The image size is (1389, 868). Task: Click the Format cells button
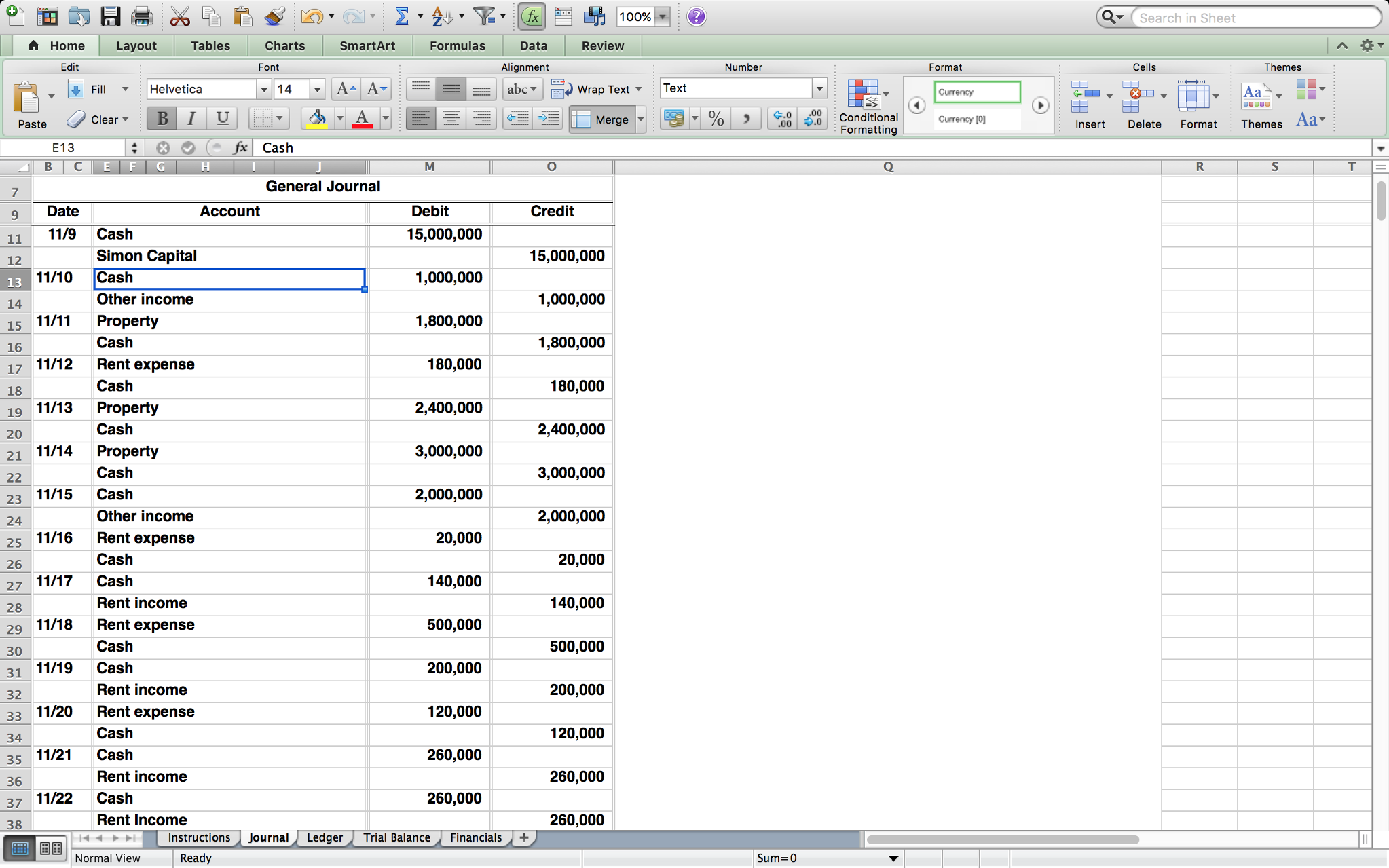[1198, 106]
